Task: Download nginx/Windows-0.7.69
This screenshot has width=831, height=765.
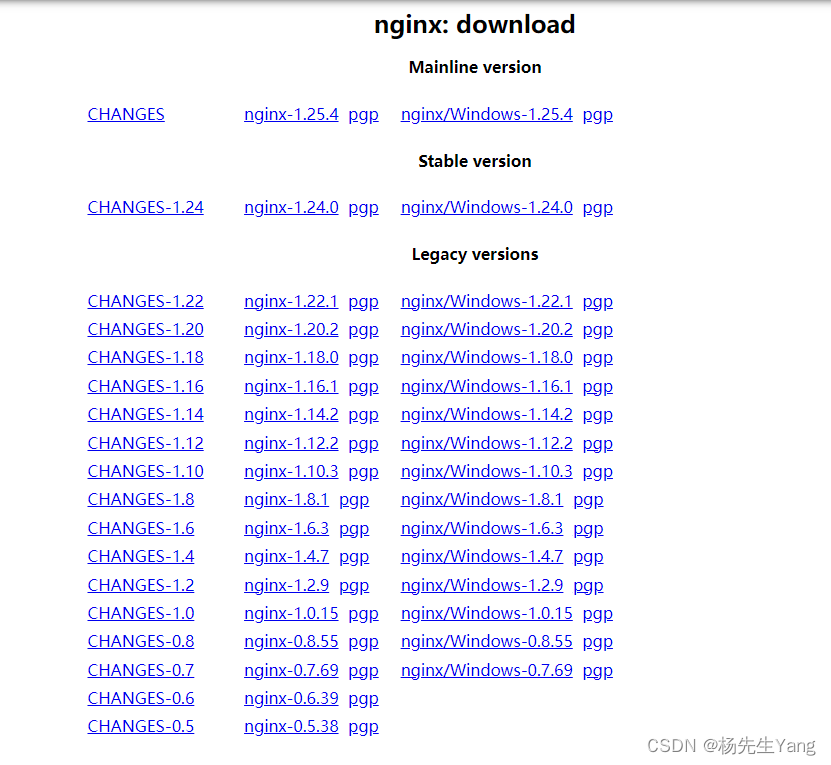Action: point(487,671)
